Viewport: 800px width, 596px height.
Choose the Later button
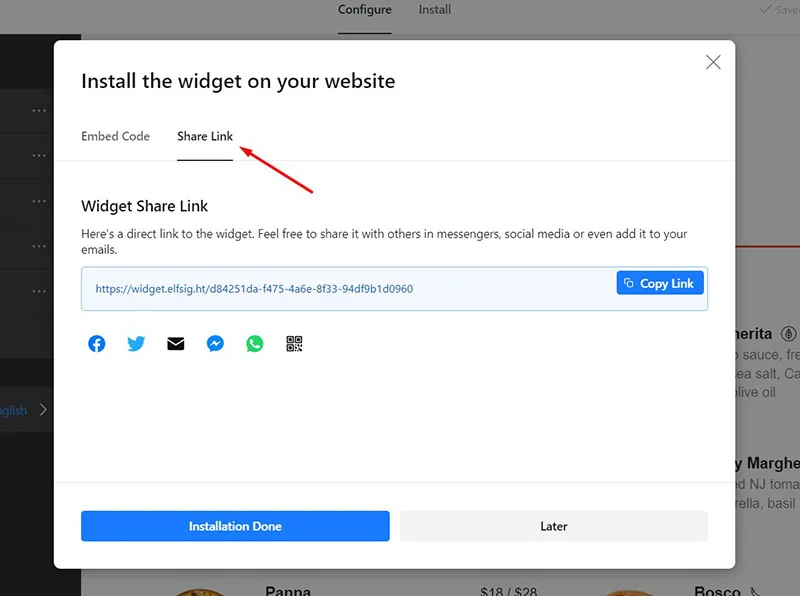pyautogui.click(x=554, y=526)
